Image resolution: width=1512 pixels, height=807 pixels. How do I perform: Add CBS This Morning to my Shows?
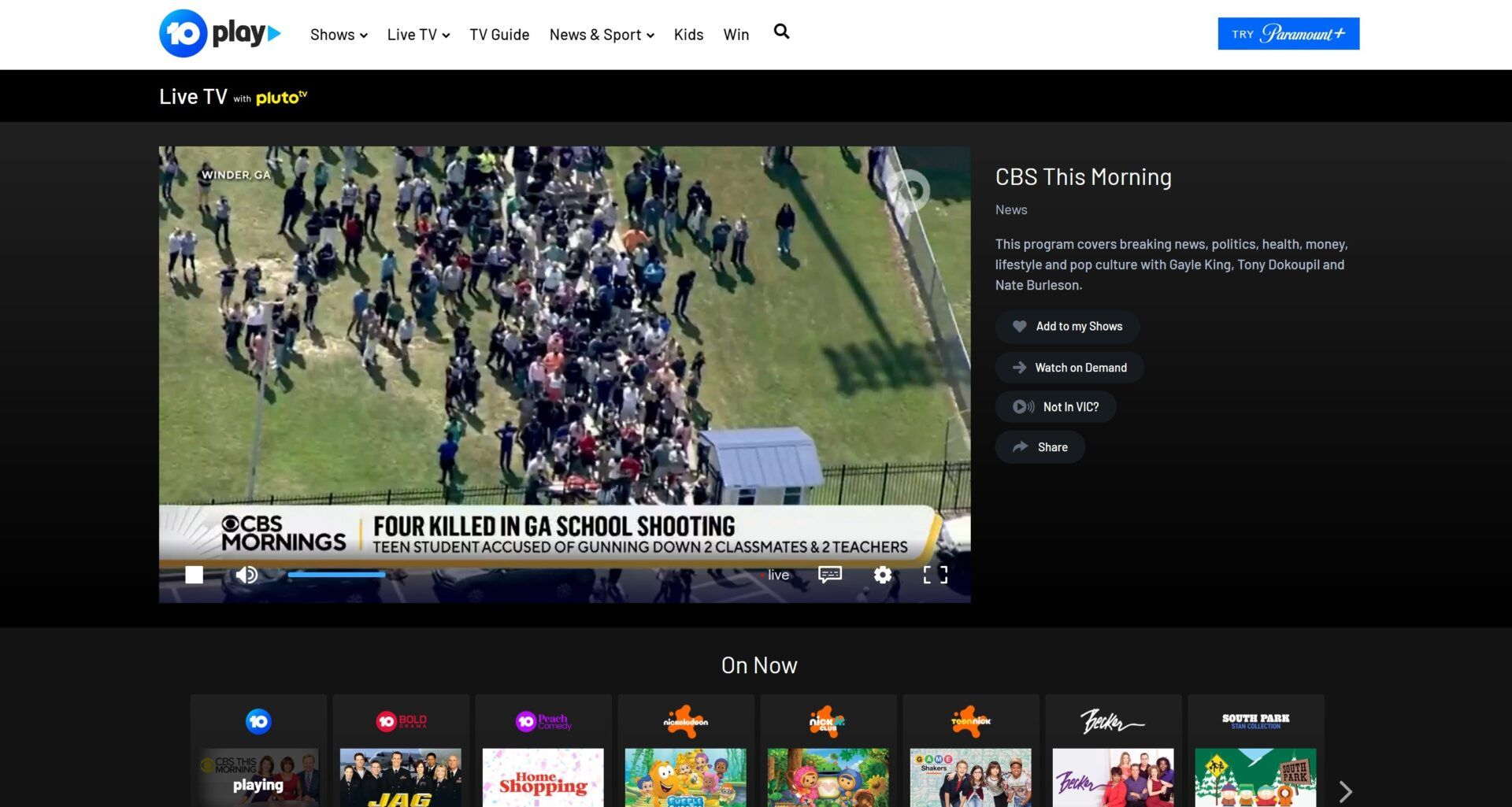point(1067,327)
